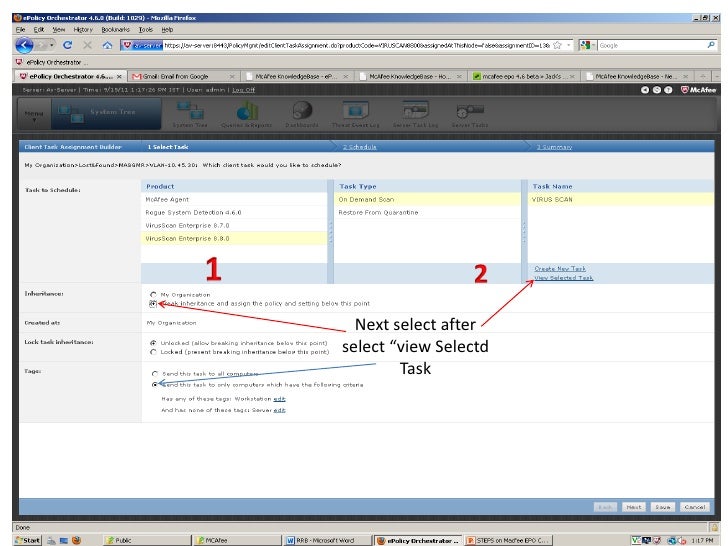This screenshot has width=728, height=546.
Task: Bookmark the page with the star icon
Action: pyautogui.click(x=557, y=45)
